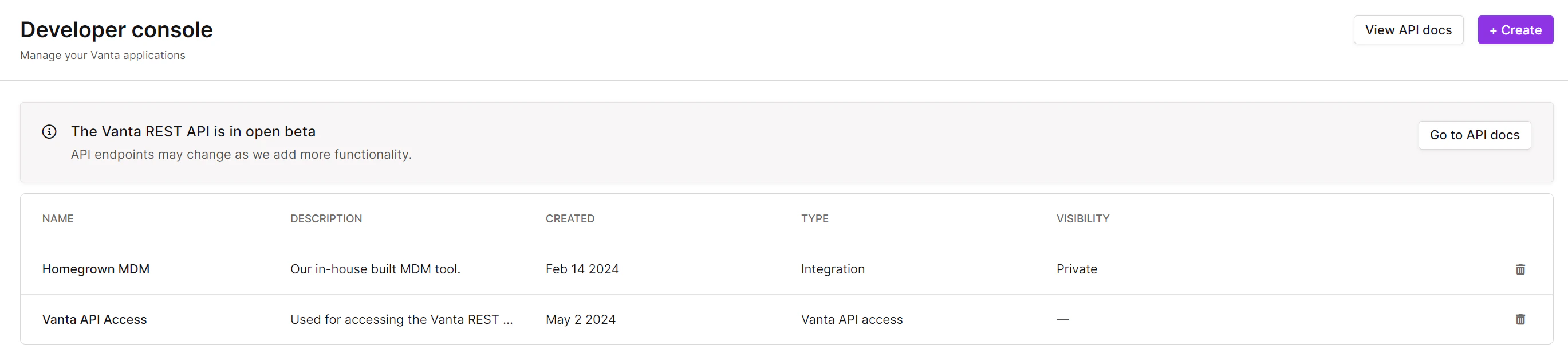Open View API docs button

tap(1408, 30)
